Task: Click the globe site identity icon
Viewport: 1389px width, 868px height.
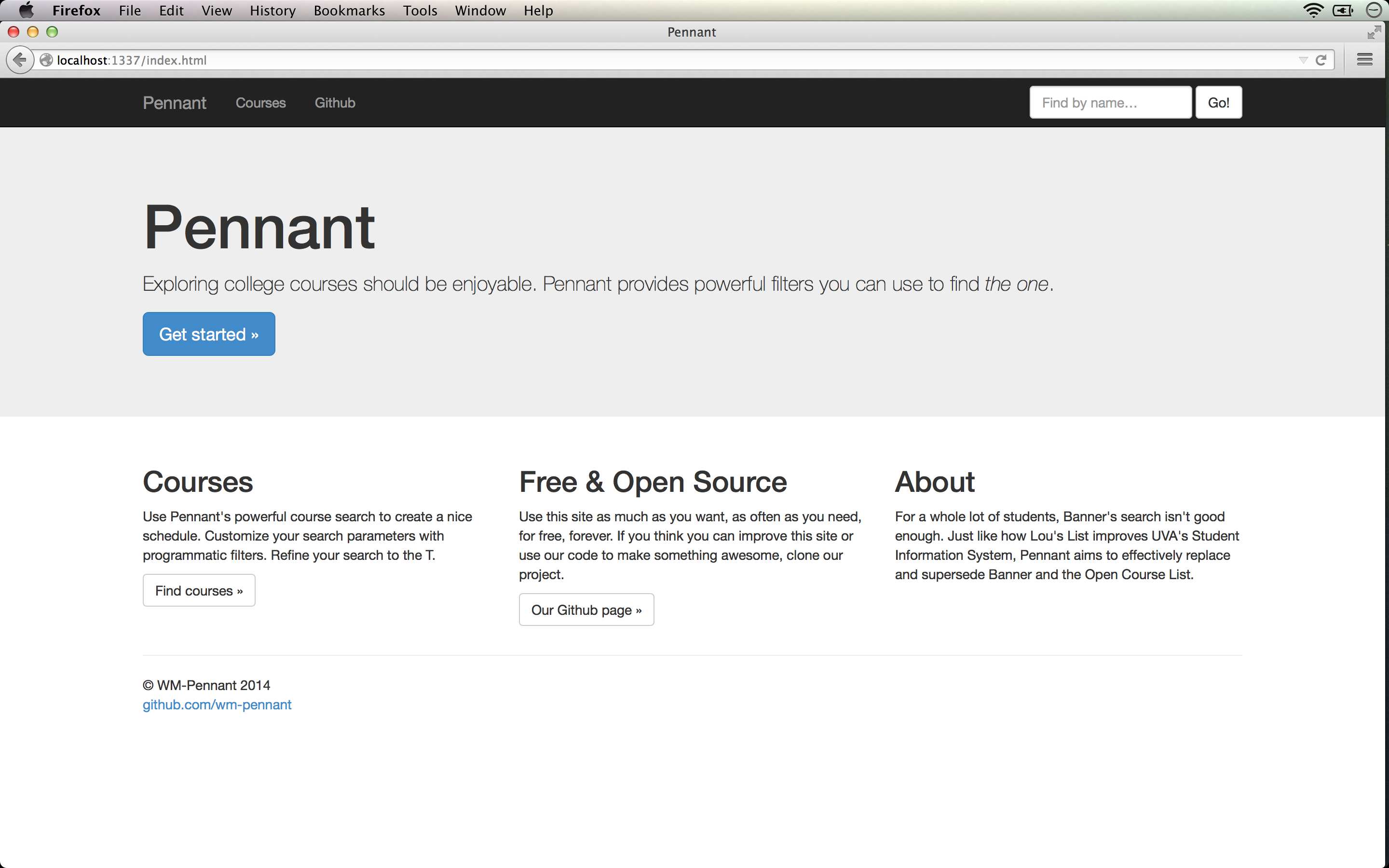Action: click(46, 60)
